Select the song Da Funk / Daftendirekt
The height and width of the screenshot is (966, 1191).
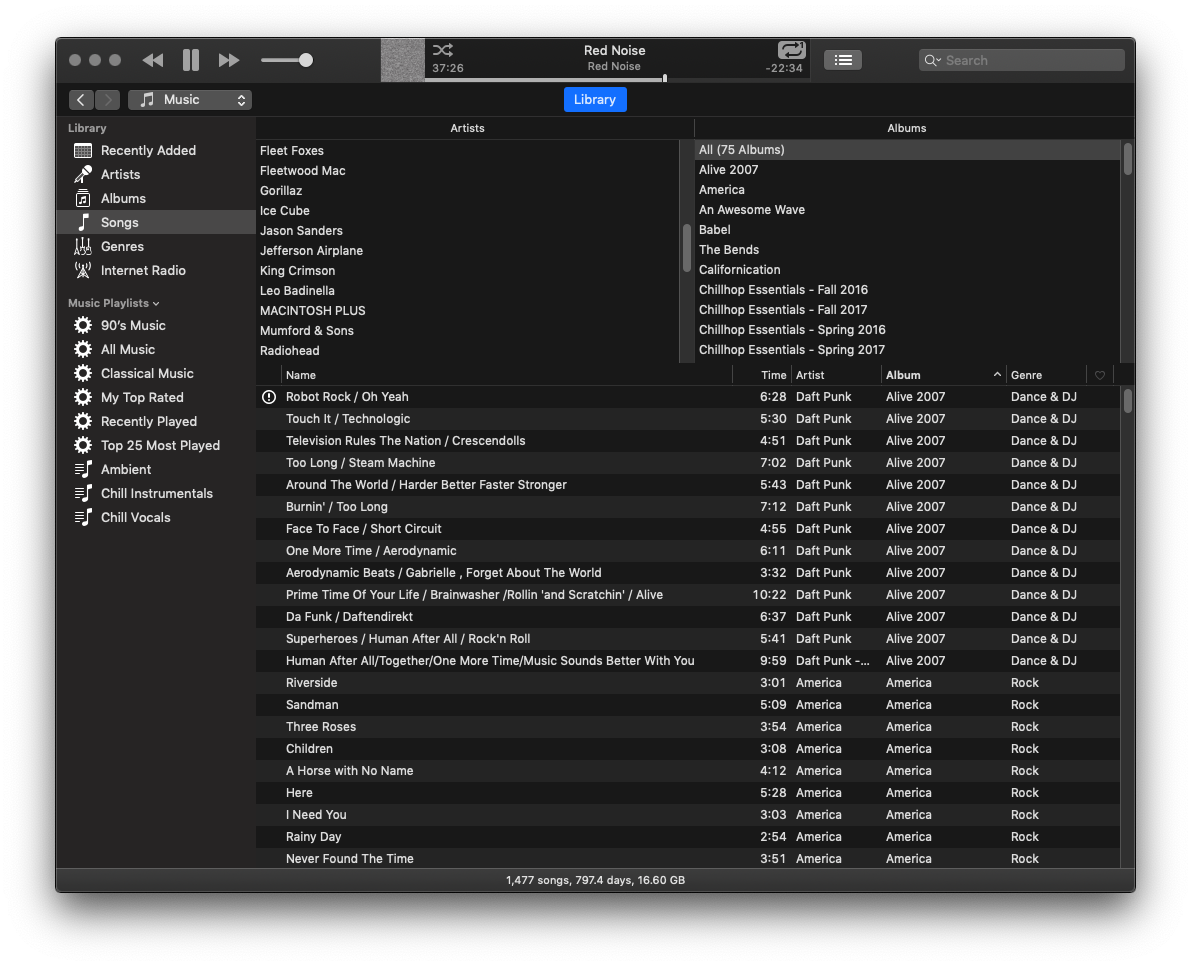click(x=687, y=617)
